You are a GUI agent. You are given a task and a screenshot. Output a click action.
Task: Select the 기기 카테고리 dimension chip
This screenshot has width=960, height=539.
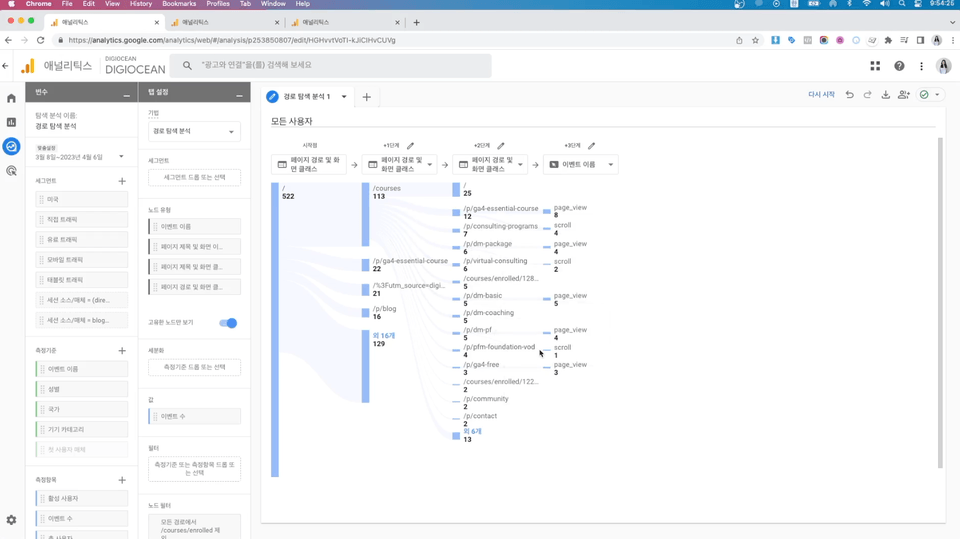81,429
